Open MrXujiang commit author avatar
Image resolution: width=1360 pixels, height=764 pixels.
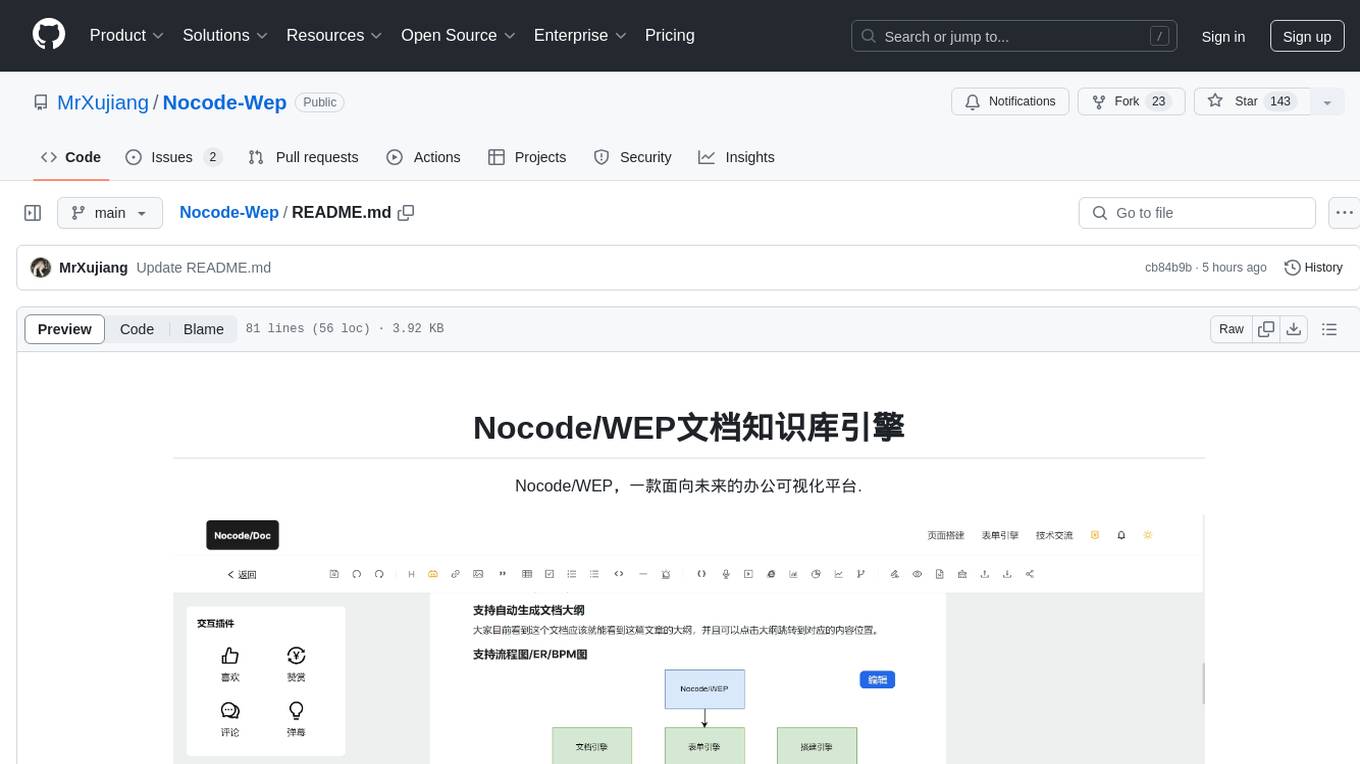coord(41,268)
